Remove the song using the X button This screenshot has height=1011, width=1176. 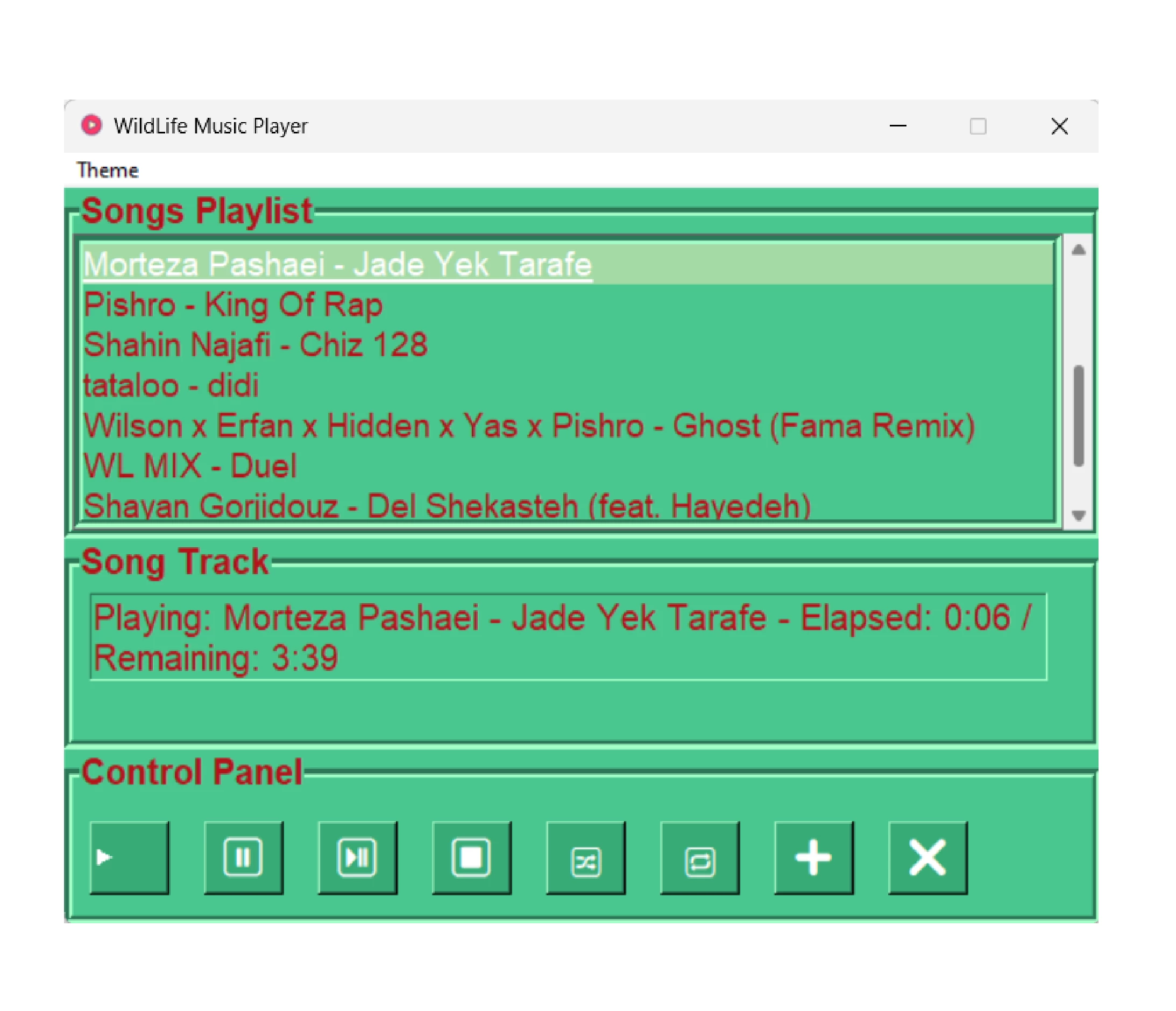928,857
